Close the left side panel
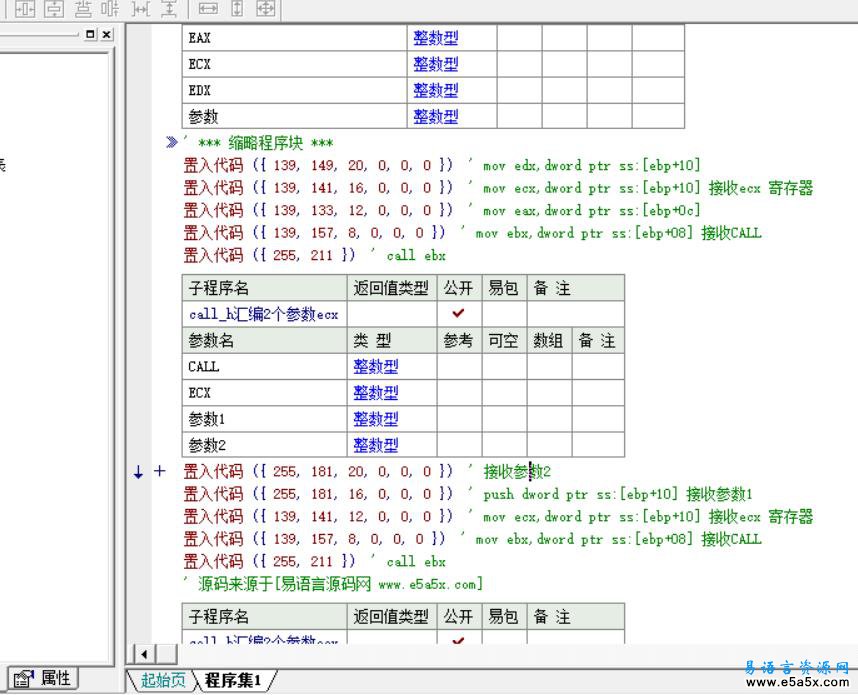Screen dimensions: 858x695 (107, 34)
